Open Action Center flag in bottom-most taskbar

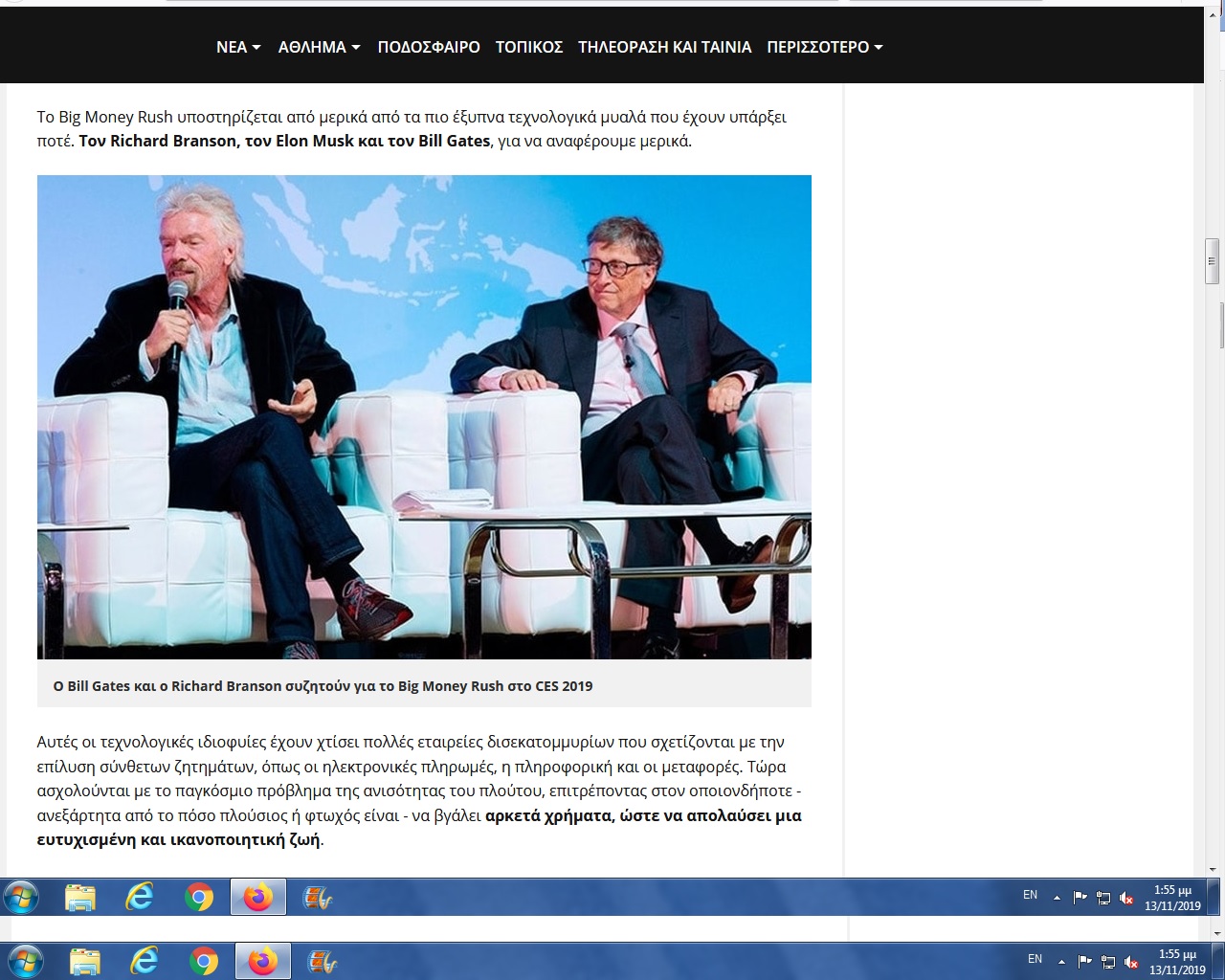point(1084,962)
